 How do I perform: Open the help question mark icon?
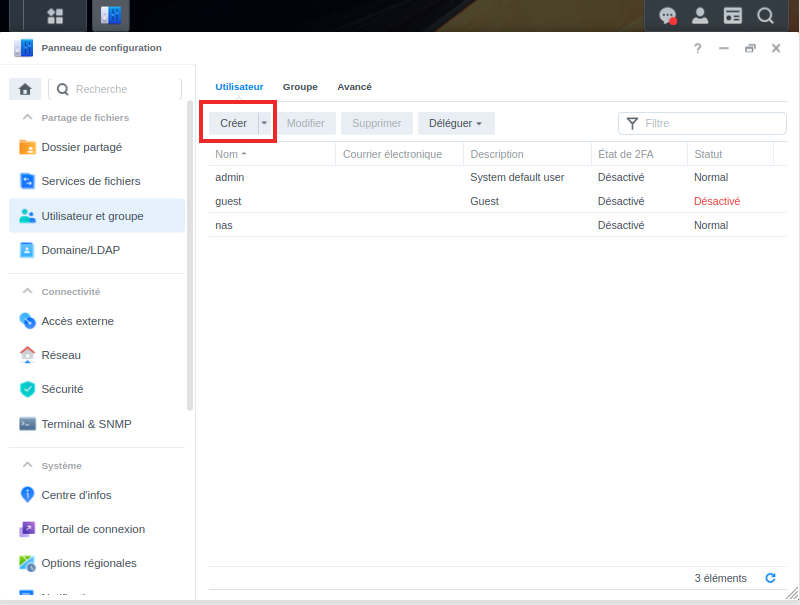(698, 48)
